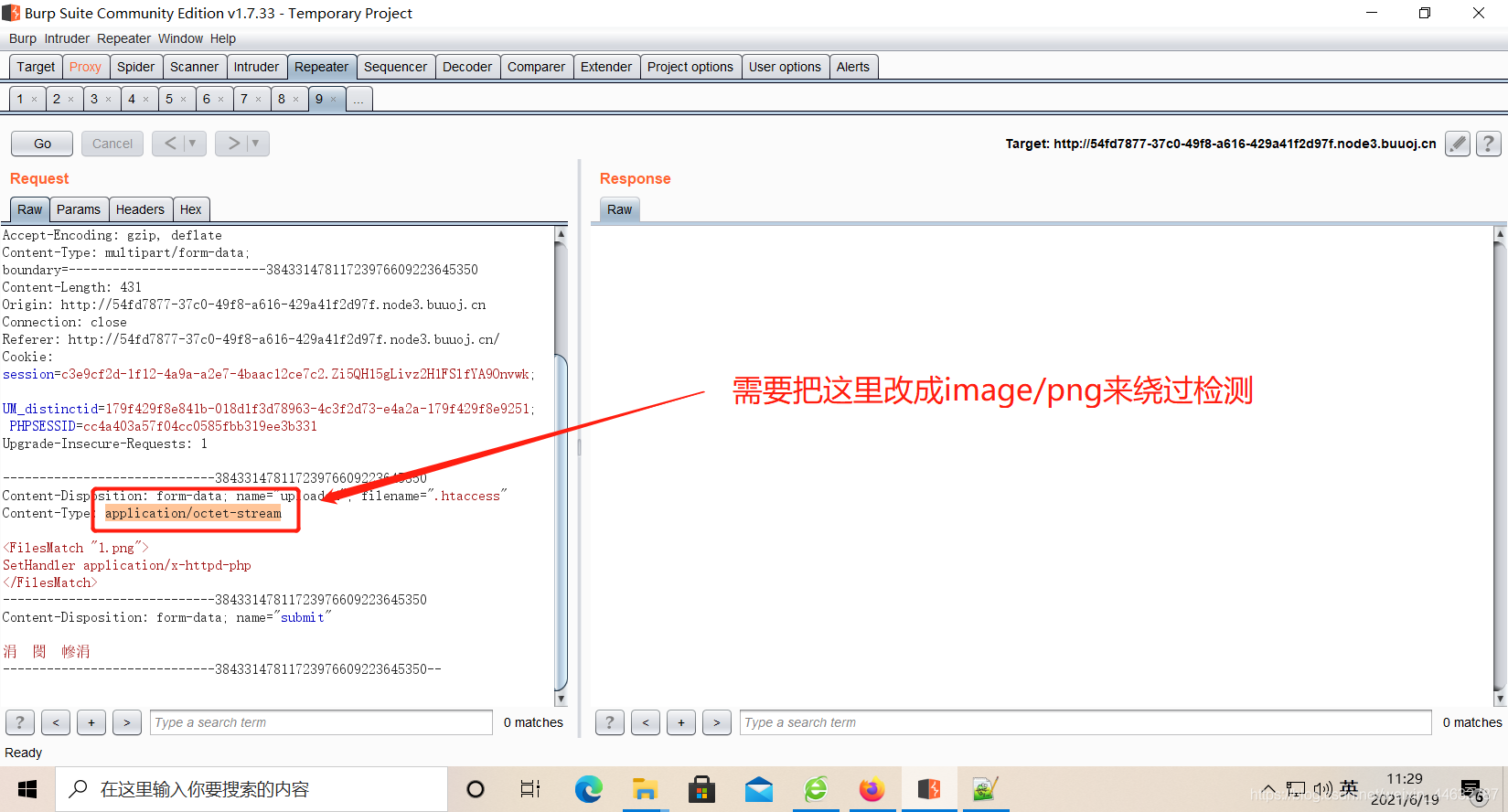This screenshot has height=812, width=1508.
Task: Click the Windows taskbar search box
Action: (x=251, y=789)
